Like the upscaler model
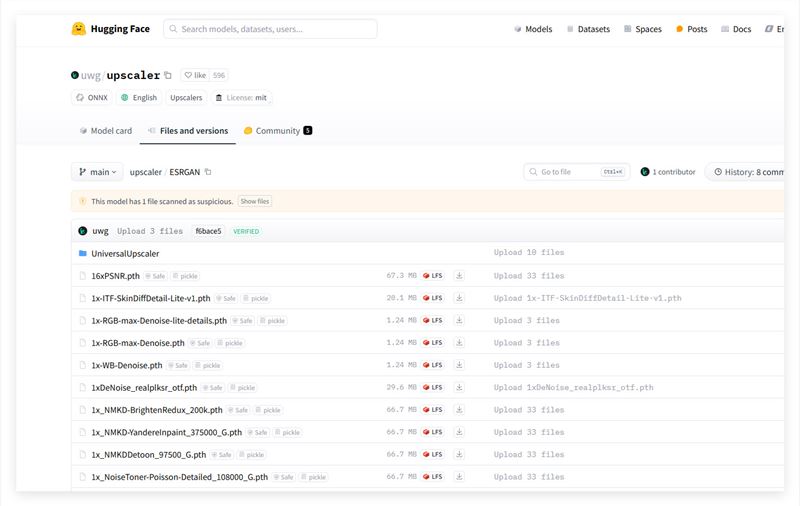Image resolution: width=800 pixels, height=506 pixels. click(195, 75)
